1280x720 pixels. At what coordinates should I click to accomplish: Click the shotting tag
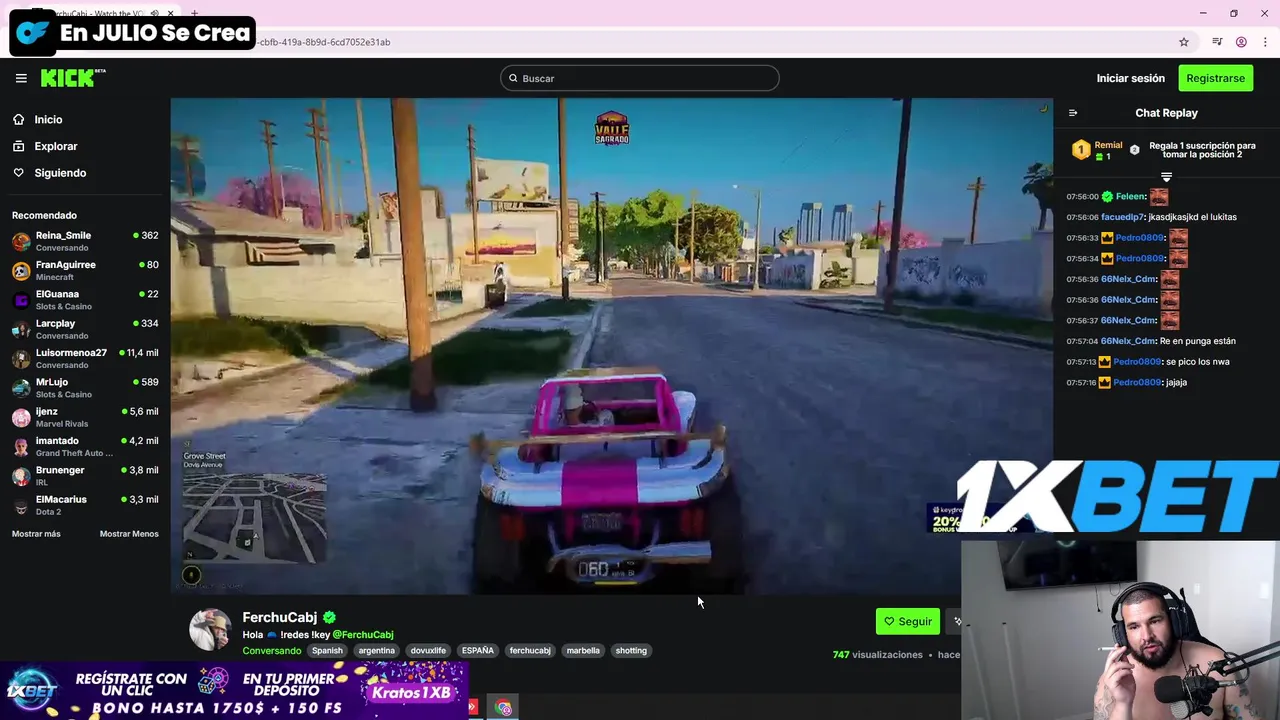pyautogui.click(x=631, y=651)
